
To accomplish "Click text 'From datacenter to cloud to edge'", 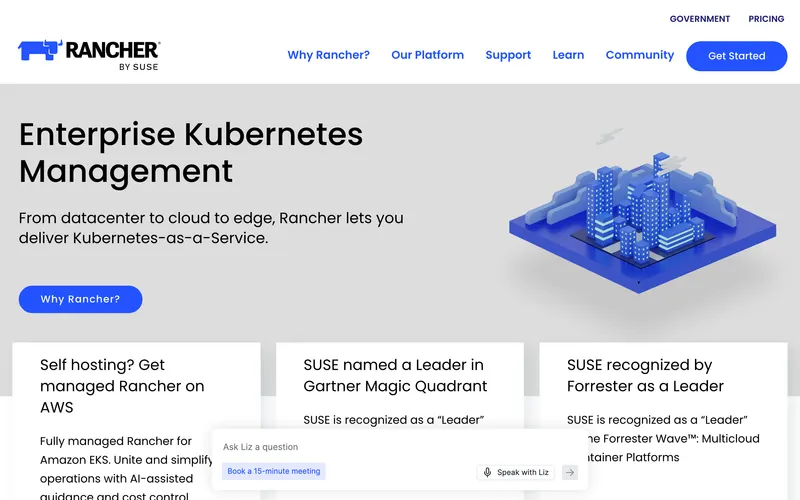I will pyautogui.click(x=147, y=218).
